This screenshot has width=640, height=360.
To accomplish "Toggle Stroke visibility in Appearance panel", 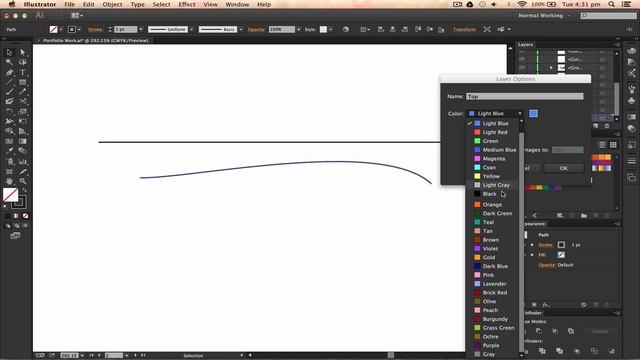I will 526,245.
